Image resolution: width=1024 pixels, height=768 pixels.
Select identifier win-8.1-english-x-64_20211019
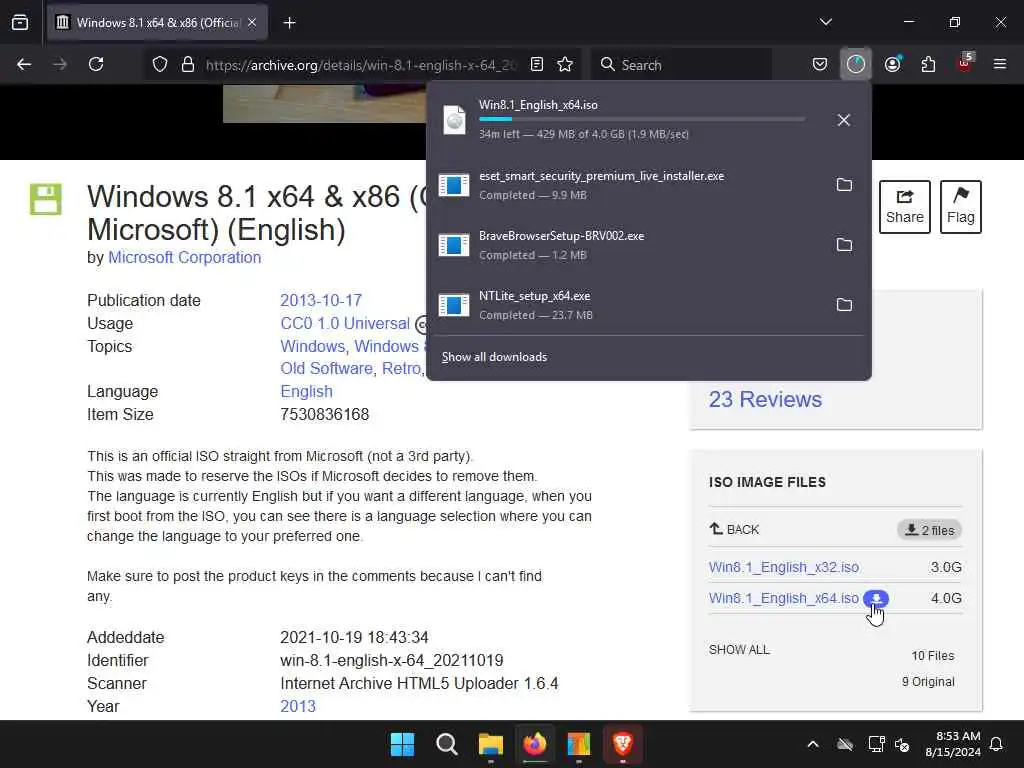392,660
